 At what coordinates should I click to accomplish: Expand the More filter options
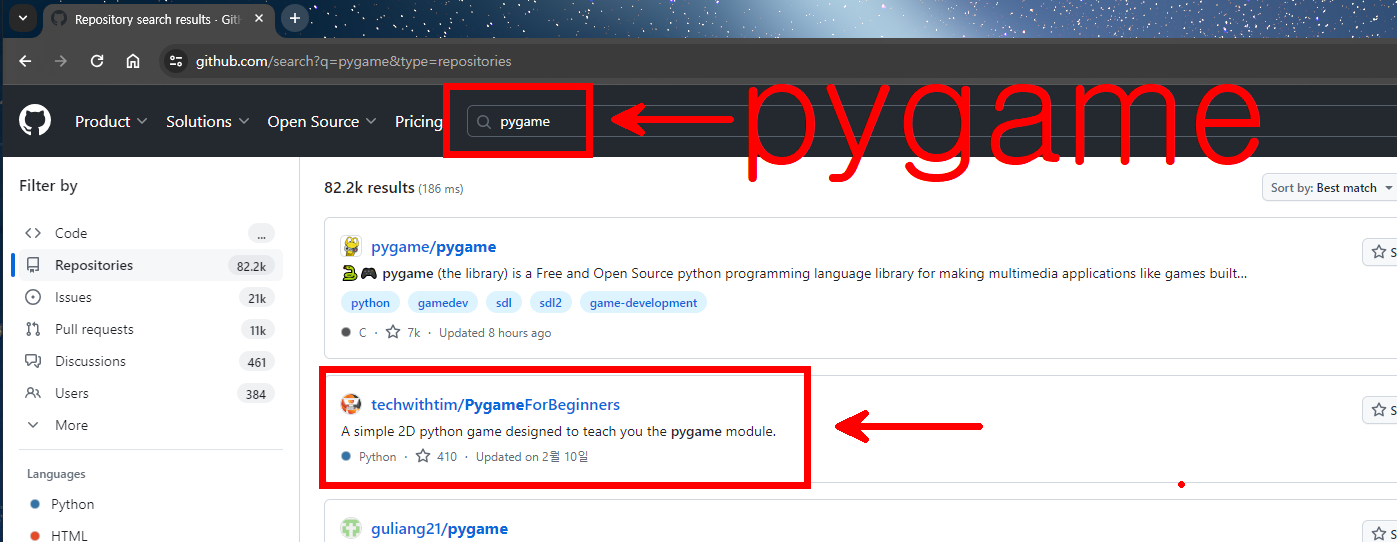(x=147, y=425)
